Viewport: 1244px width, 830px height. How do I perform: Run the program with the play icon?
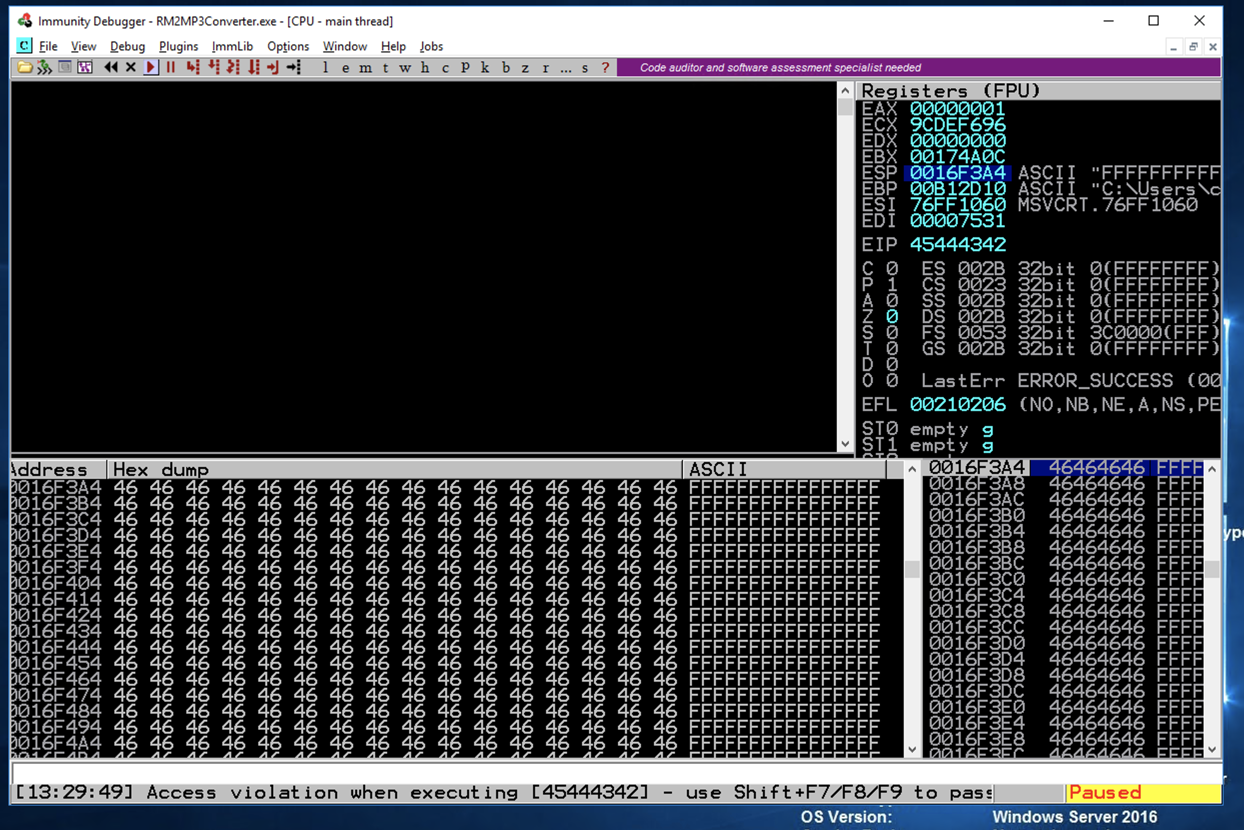(x=151, y=67)
